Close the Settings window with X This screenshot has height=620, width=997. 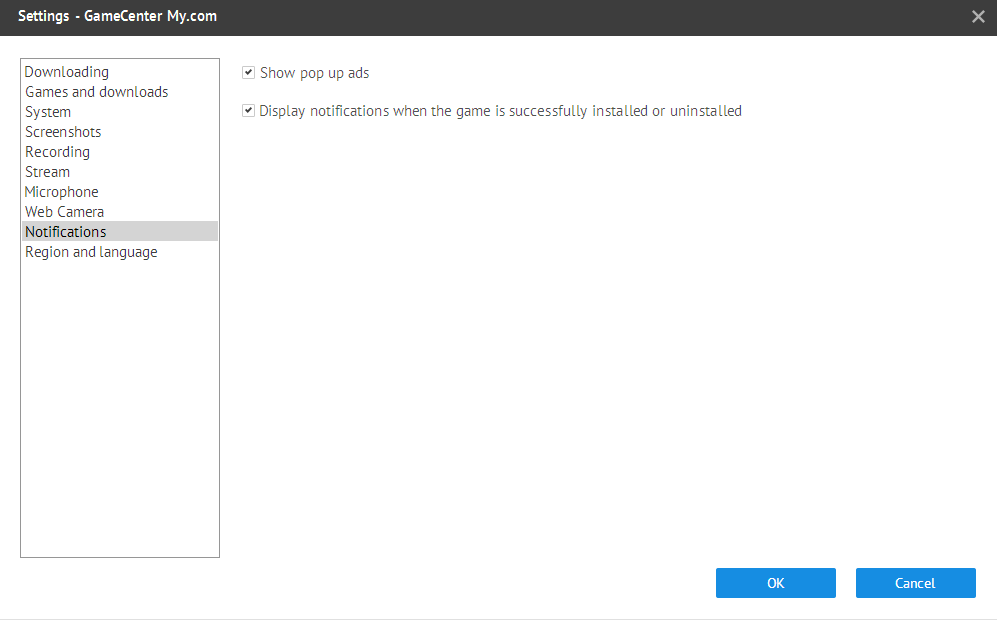point(978,17)
